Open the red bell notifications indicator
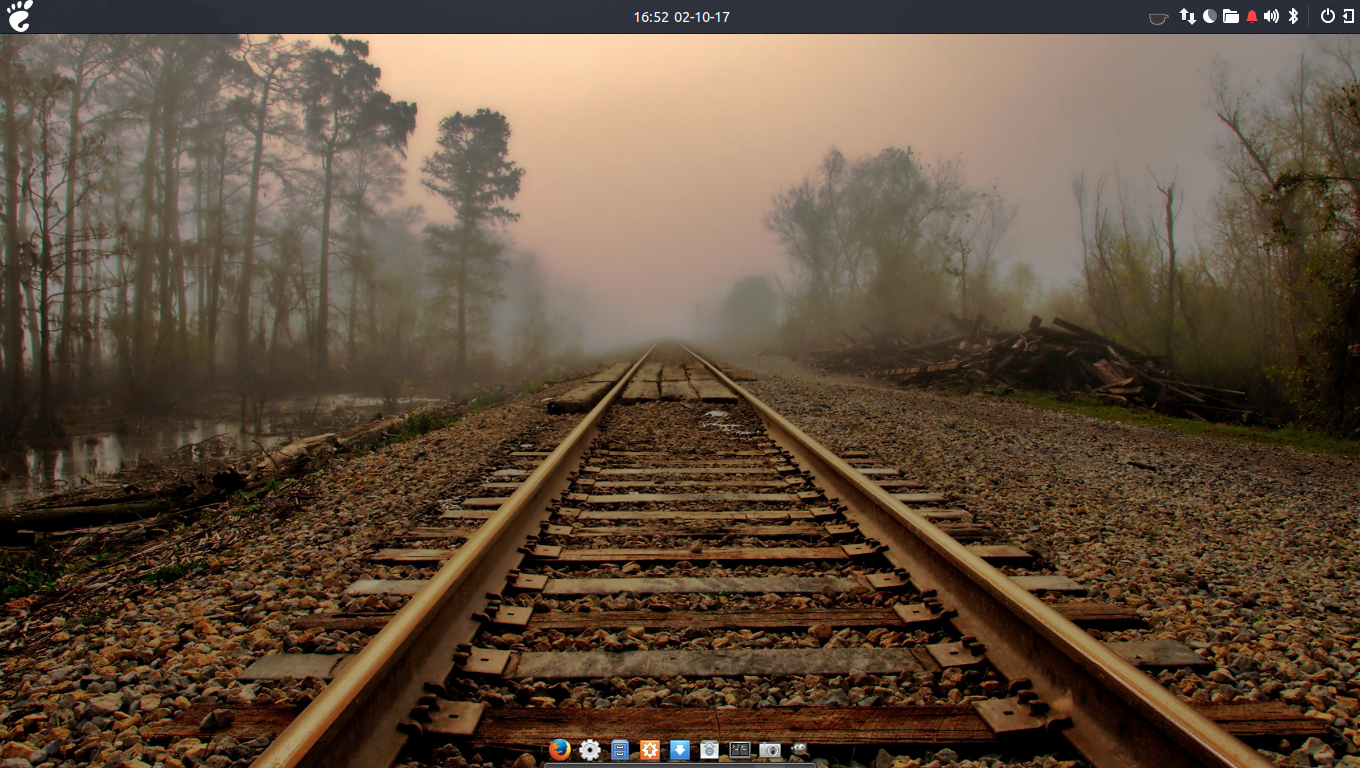The height and width of the screenshot is (768, 1360). 1251,16
